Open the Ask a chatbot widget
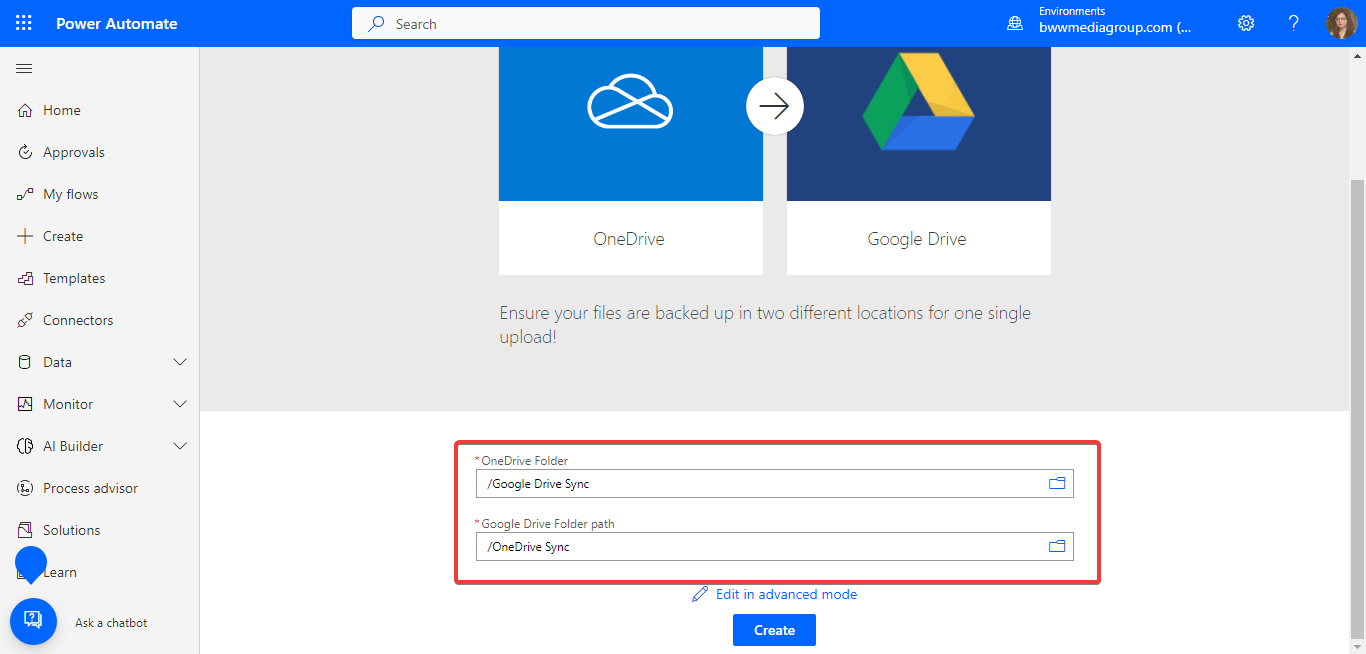 tap(33, 621)
